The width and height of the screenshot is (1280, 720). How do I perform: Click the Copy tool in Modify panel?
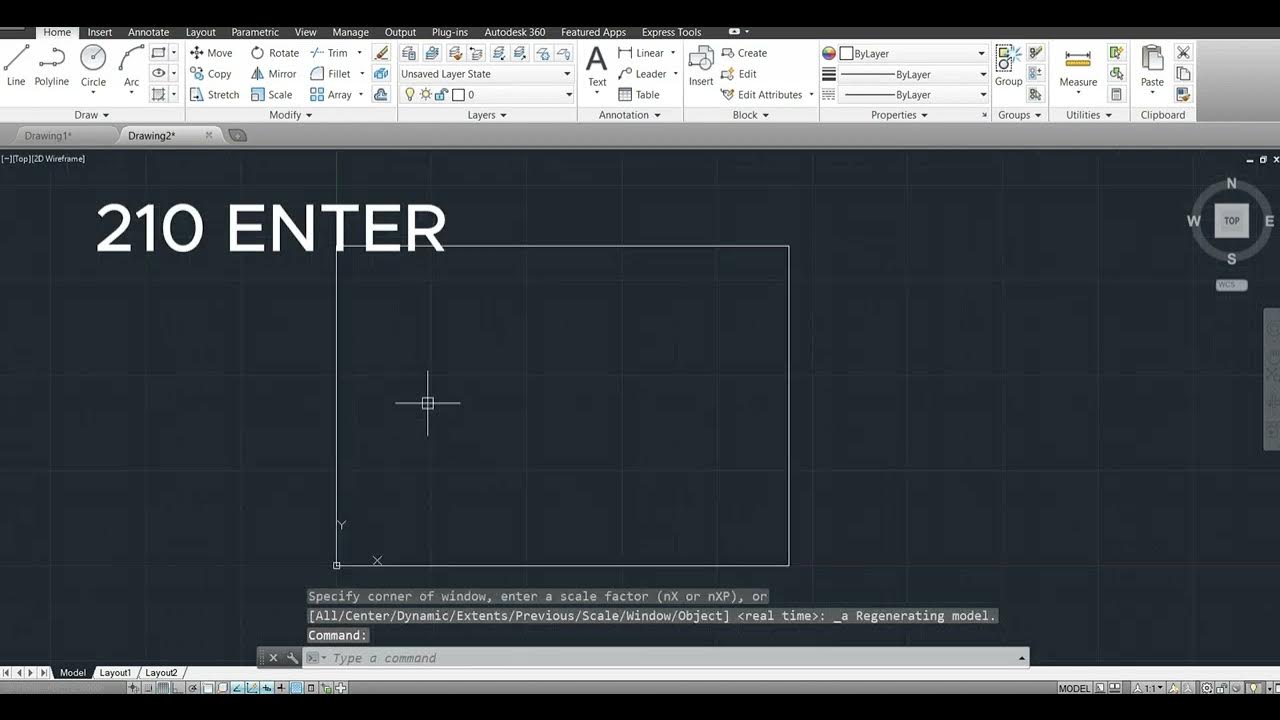(211, 74)
